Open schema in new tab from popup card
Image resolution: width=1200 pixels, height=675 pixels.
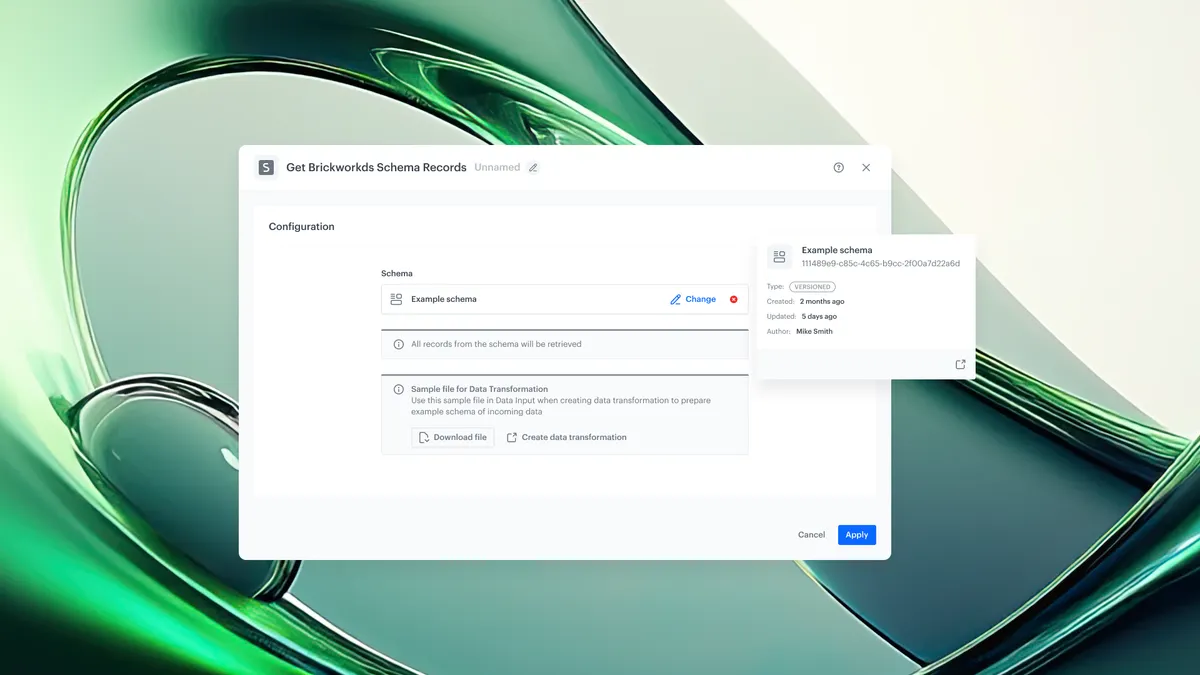(x=961, y=365)
